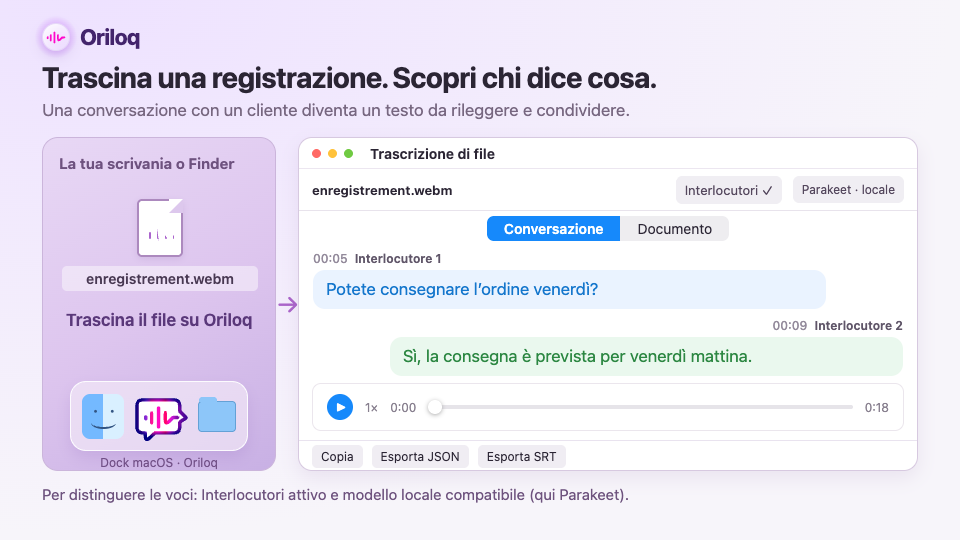Switch to the Documento tab
The image size is (960, 540).
point(674,229)
